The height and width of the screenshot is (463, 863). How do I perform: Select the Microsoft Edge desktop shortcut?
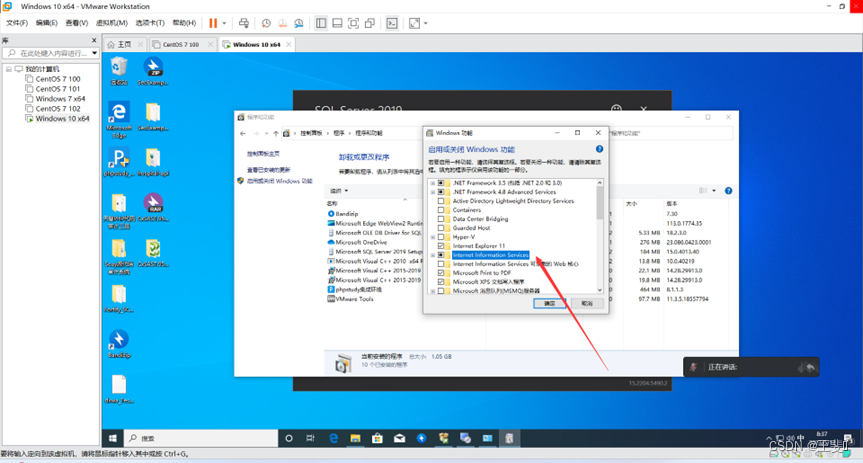[119, 119]
